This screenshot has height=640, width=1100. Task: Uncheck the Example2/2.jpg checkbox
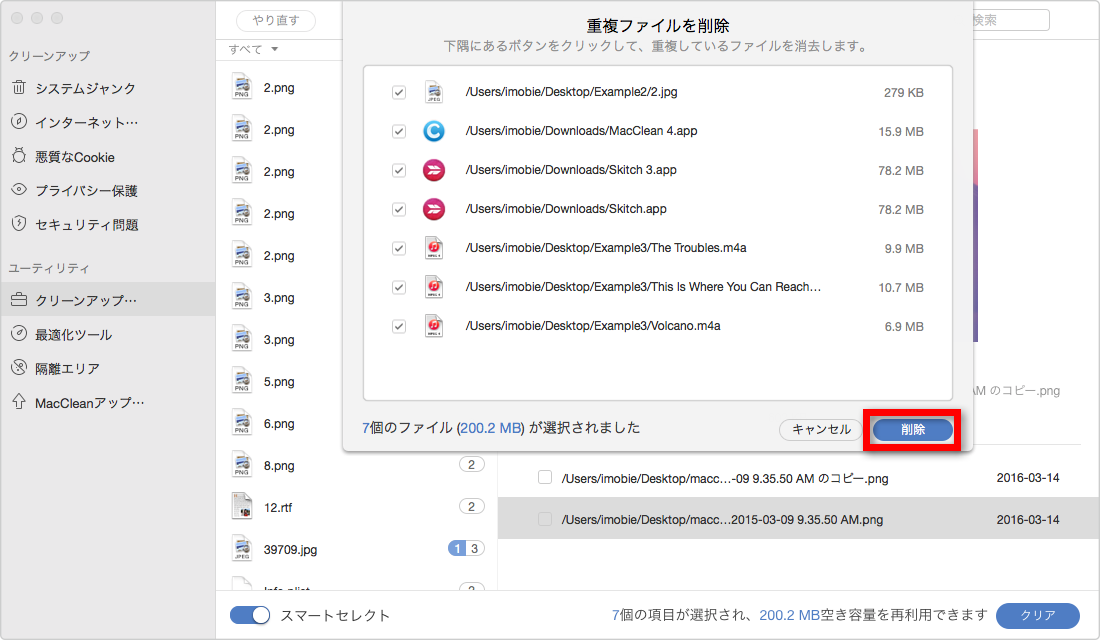398,92
